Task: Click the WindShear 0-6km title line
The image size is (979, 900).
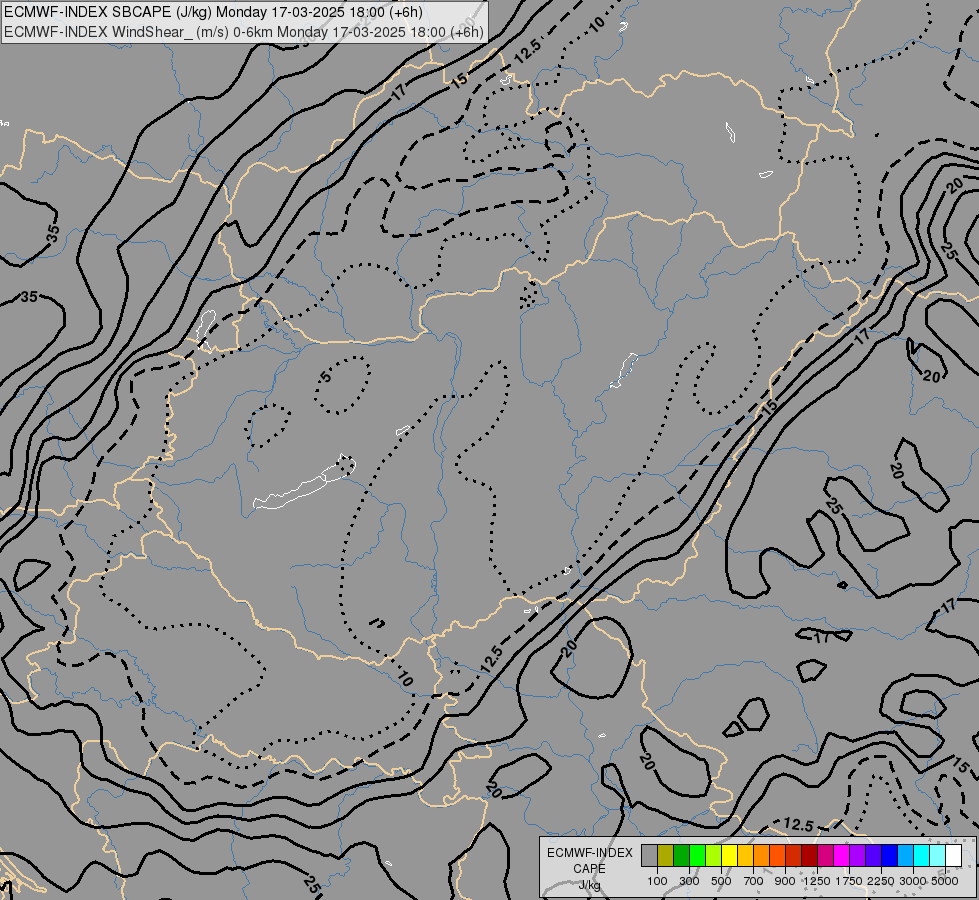Action: (x=244, y=32)
